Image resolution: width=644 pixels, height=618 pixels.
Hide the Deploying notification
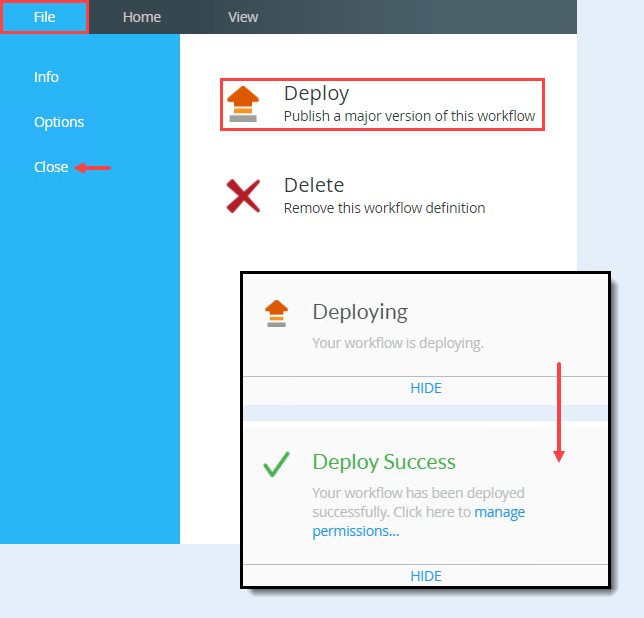[x=426, y=388]
